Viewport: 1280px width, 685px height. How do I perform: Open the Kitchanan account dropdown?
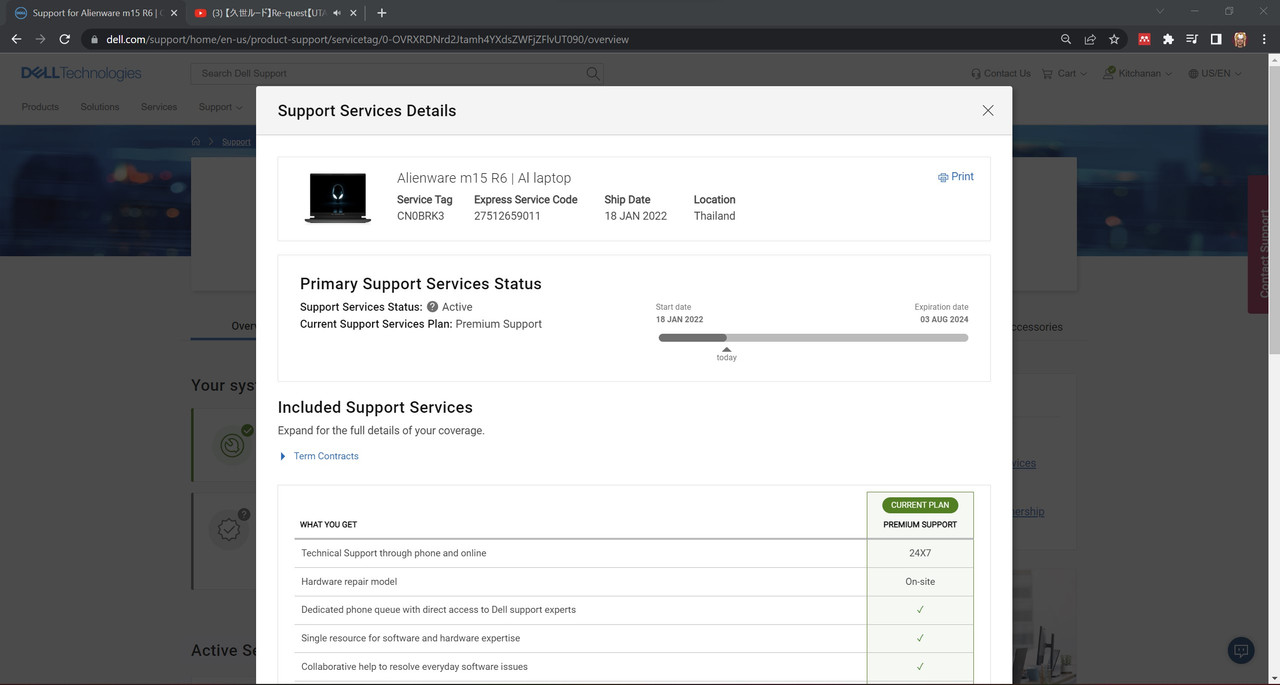click(x=1137, y=73)
